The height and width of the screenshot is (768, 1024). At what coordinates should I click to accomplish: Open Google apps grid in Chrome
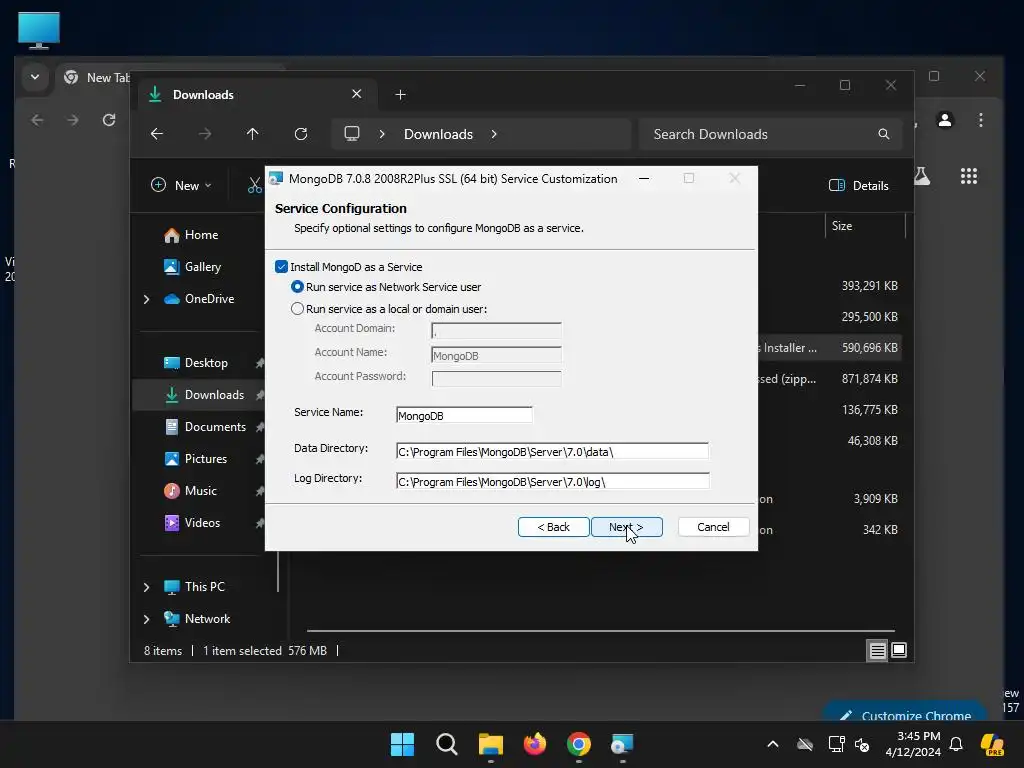(x=969, y=176)
